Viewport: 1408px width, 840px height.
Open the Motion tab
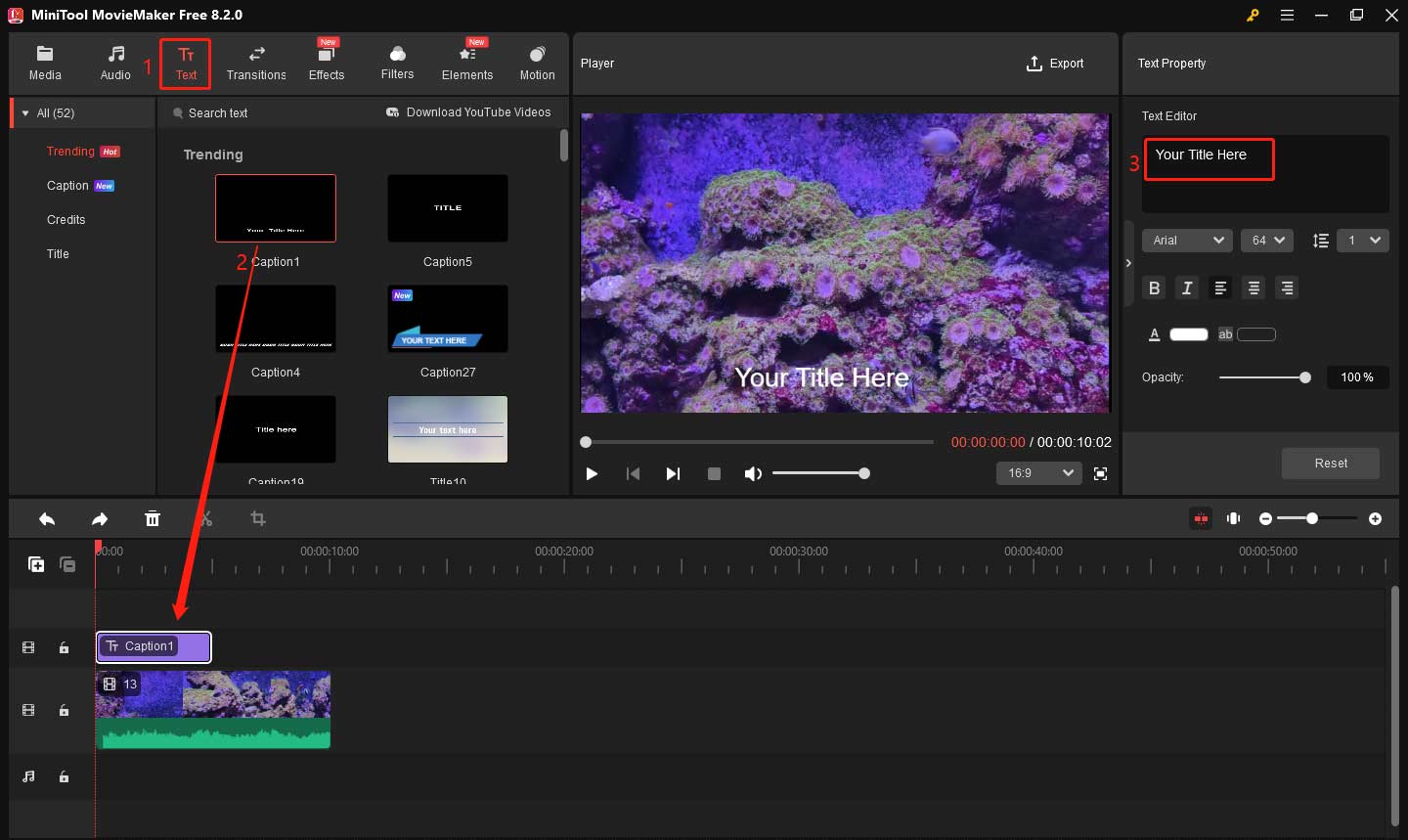[x=537, y=64]
